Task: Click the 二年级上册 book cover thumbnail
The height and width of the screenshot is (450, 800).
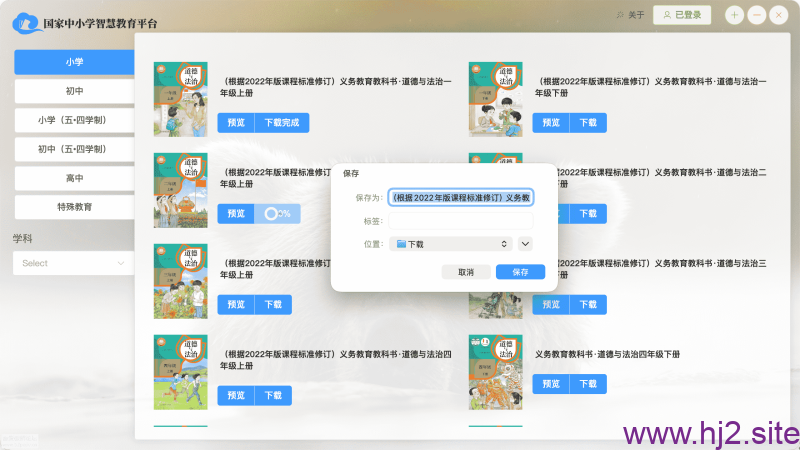Action: pyautogui.click(x=181, y=190)
